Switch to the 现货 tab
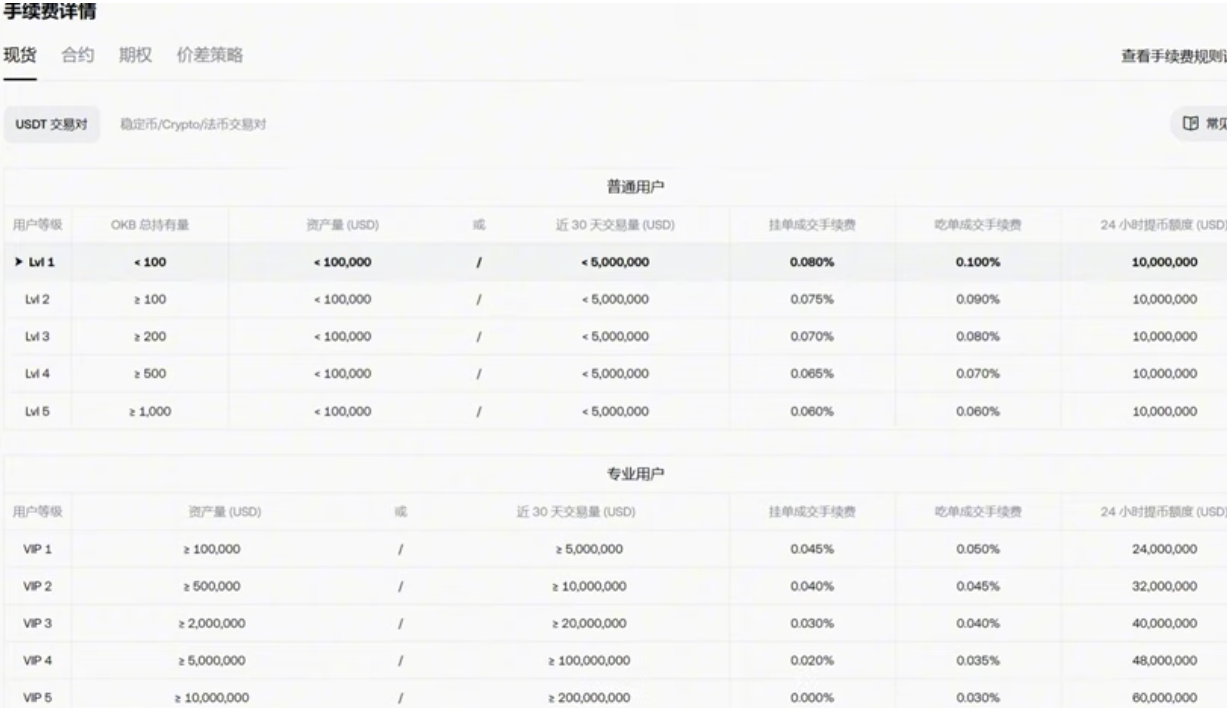Screen dimensions: 1227x708 [x=20, y=54]
